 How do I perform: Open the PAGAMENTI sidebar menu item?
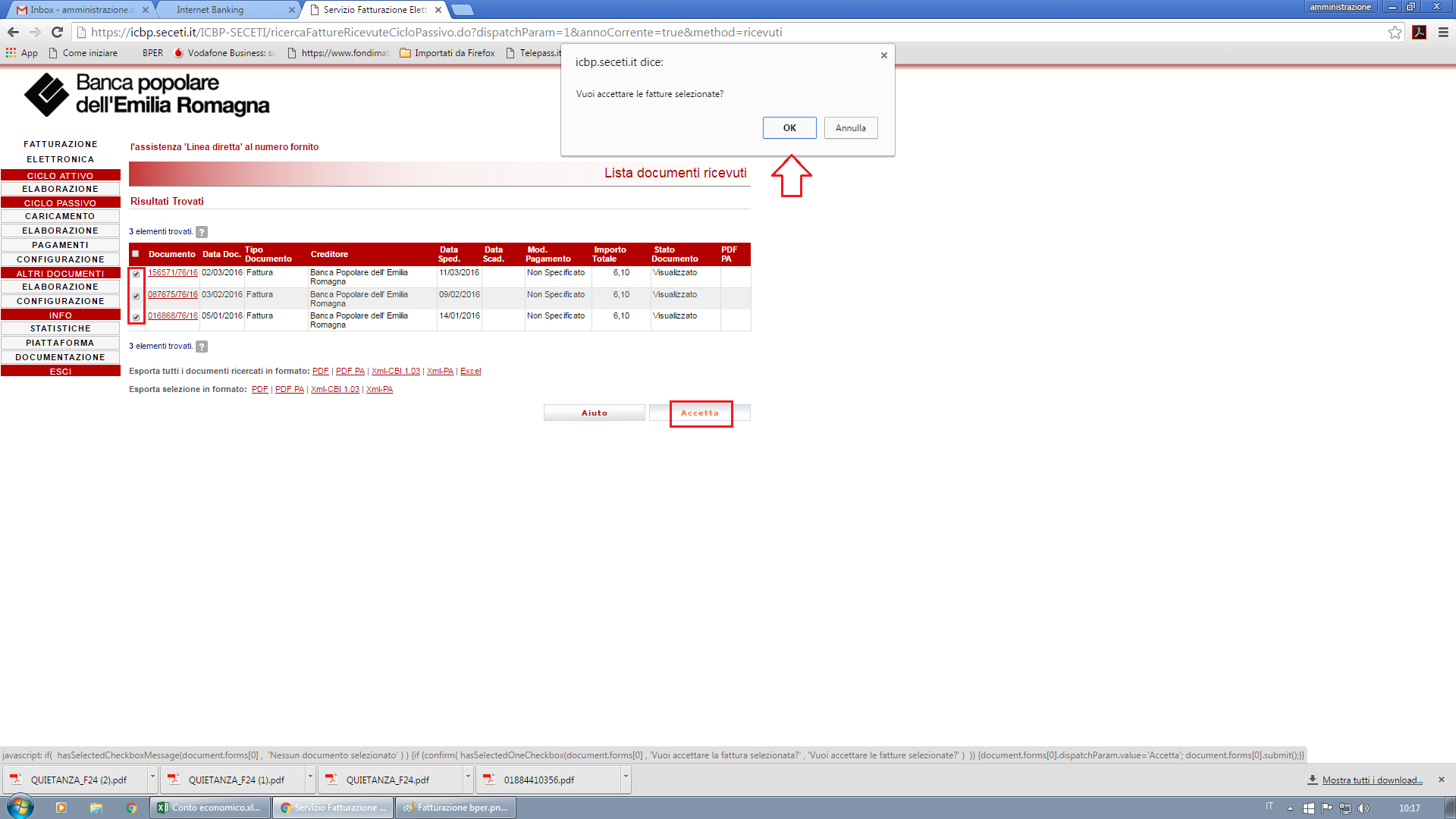click(61, 245)
